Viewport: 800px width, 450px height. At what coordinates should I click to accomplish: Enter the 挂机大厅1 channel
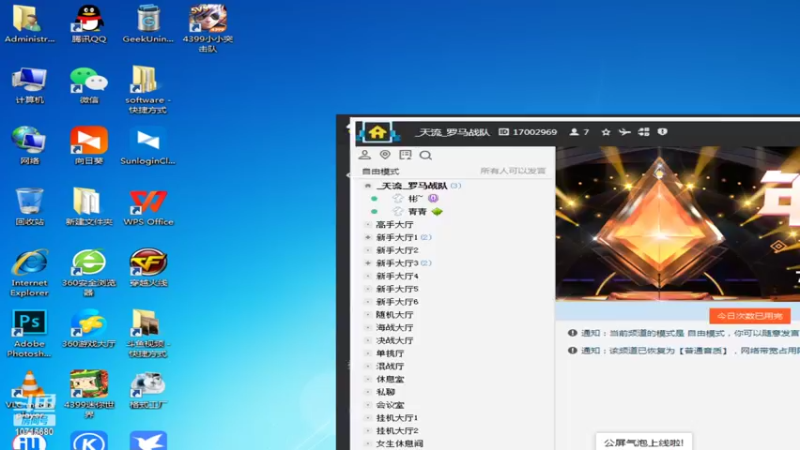[397, 418]
